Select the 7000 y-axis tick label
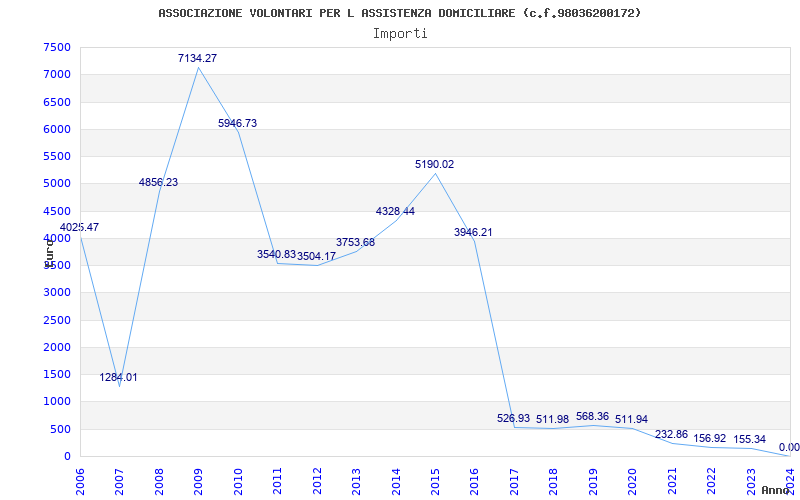Screen dimensions: 800x500 click(57, 75)
